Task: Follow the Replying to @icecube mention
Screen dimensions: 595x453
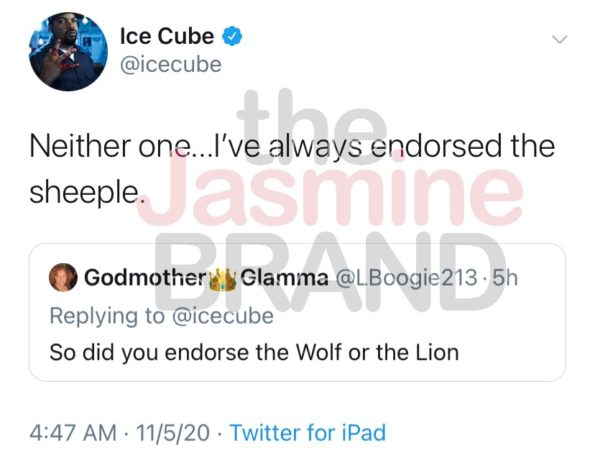Action: (223, 316)
